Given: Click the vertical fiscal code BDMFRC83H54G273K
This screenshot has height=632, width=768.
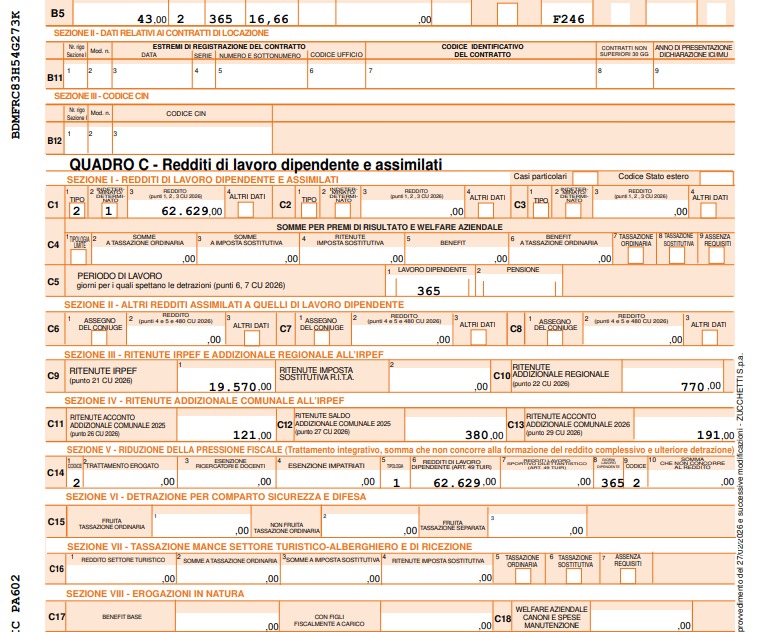Looking at the screenshot, I should 16,75.
